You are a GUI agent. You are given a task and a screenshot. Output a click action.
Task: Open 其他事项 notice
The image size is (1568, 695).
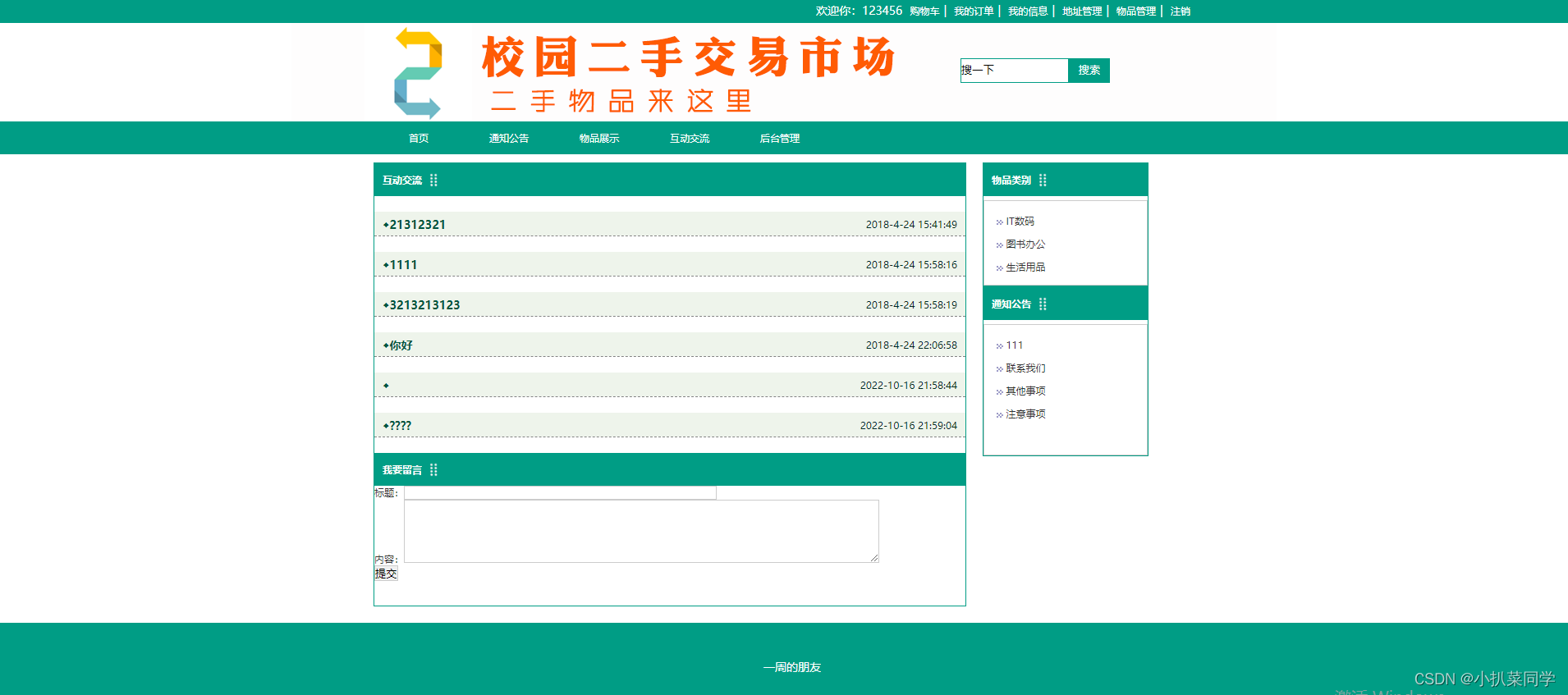point(1025,391)
